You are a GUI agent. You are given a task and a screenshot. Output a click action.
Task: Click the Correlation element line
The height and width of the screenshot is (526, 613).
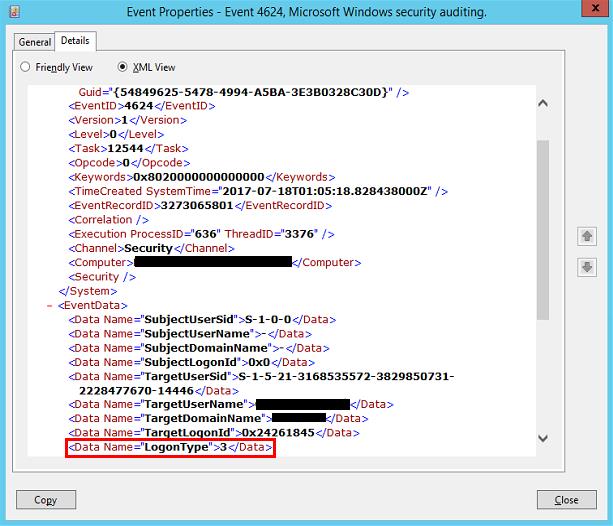[x=109, y=220]
